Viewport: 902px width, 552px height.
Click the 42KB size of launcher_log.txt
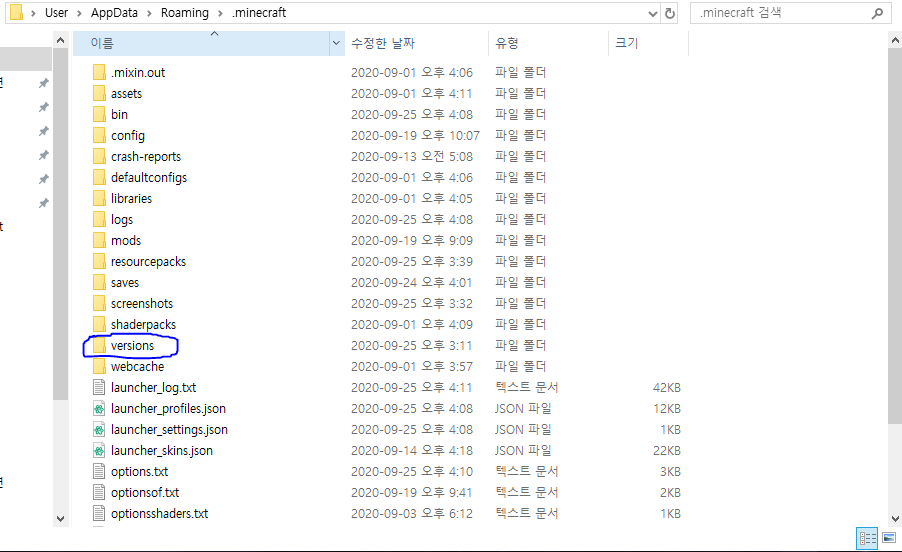pos(666,388)
